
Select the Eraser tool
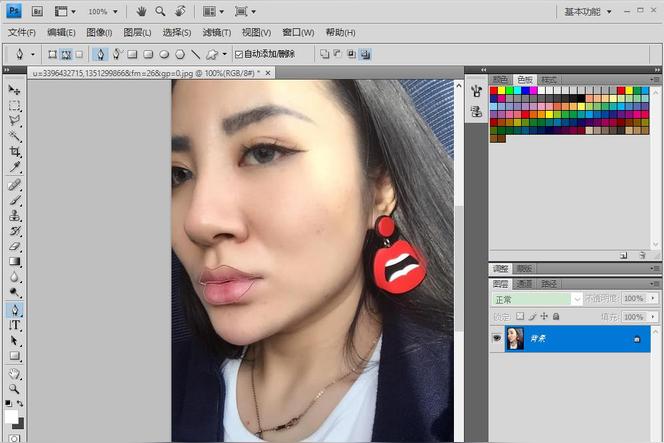click(15, 246)
